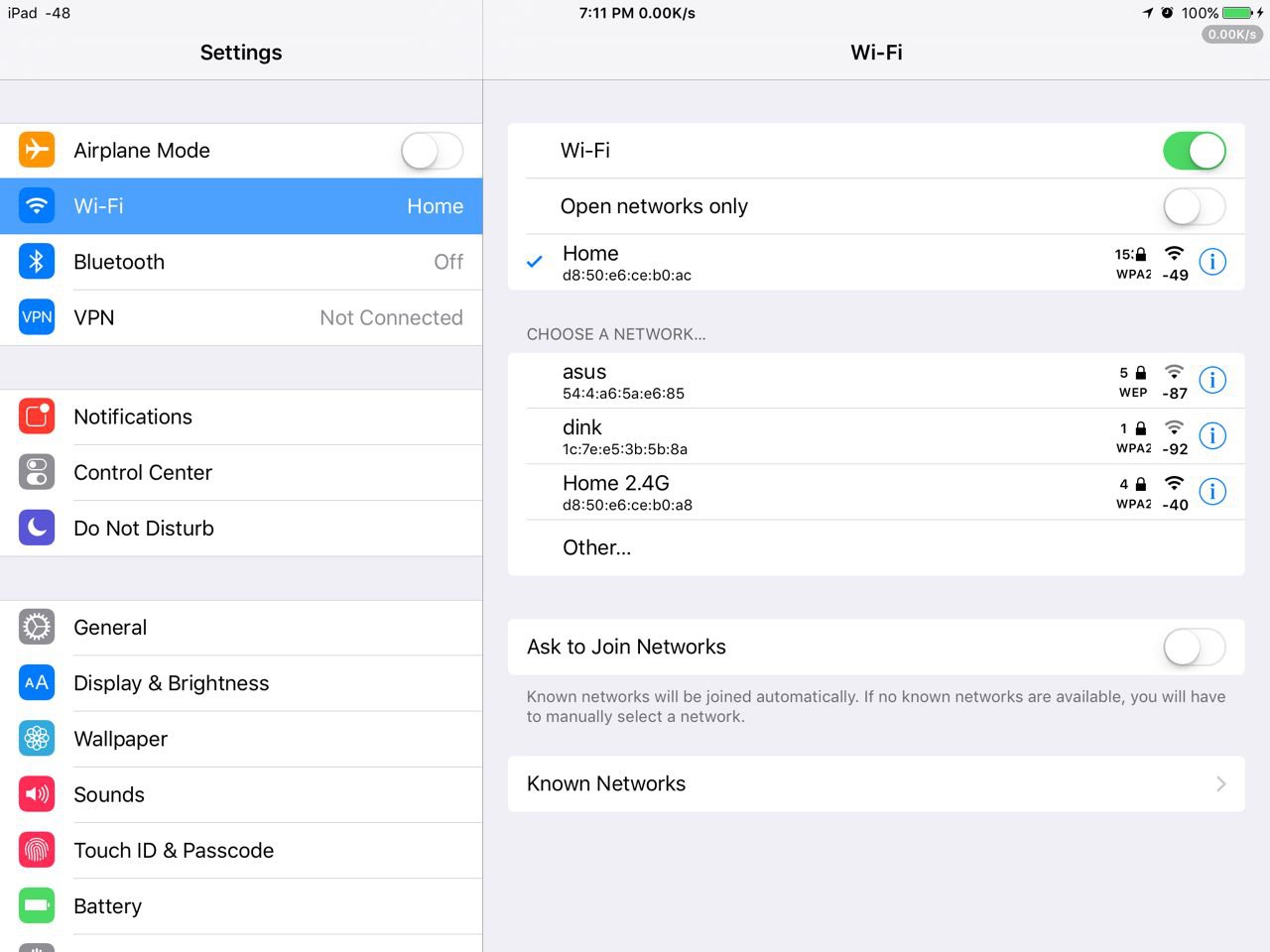Tap the Bluetooth icon in sidebar
The image size is (1270, 952).
point(37,262)
